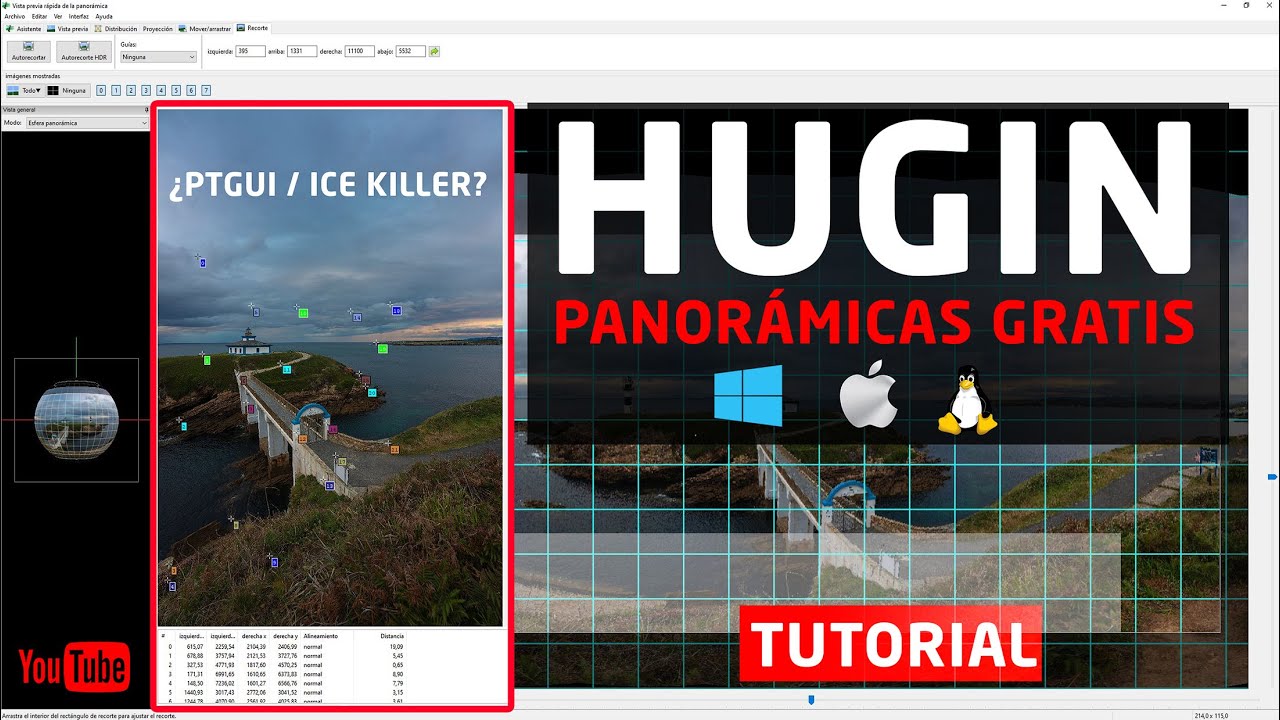Click the Hugin icon in the title bar
Viewport: 1280px width, 720px height.
point(6,5)
